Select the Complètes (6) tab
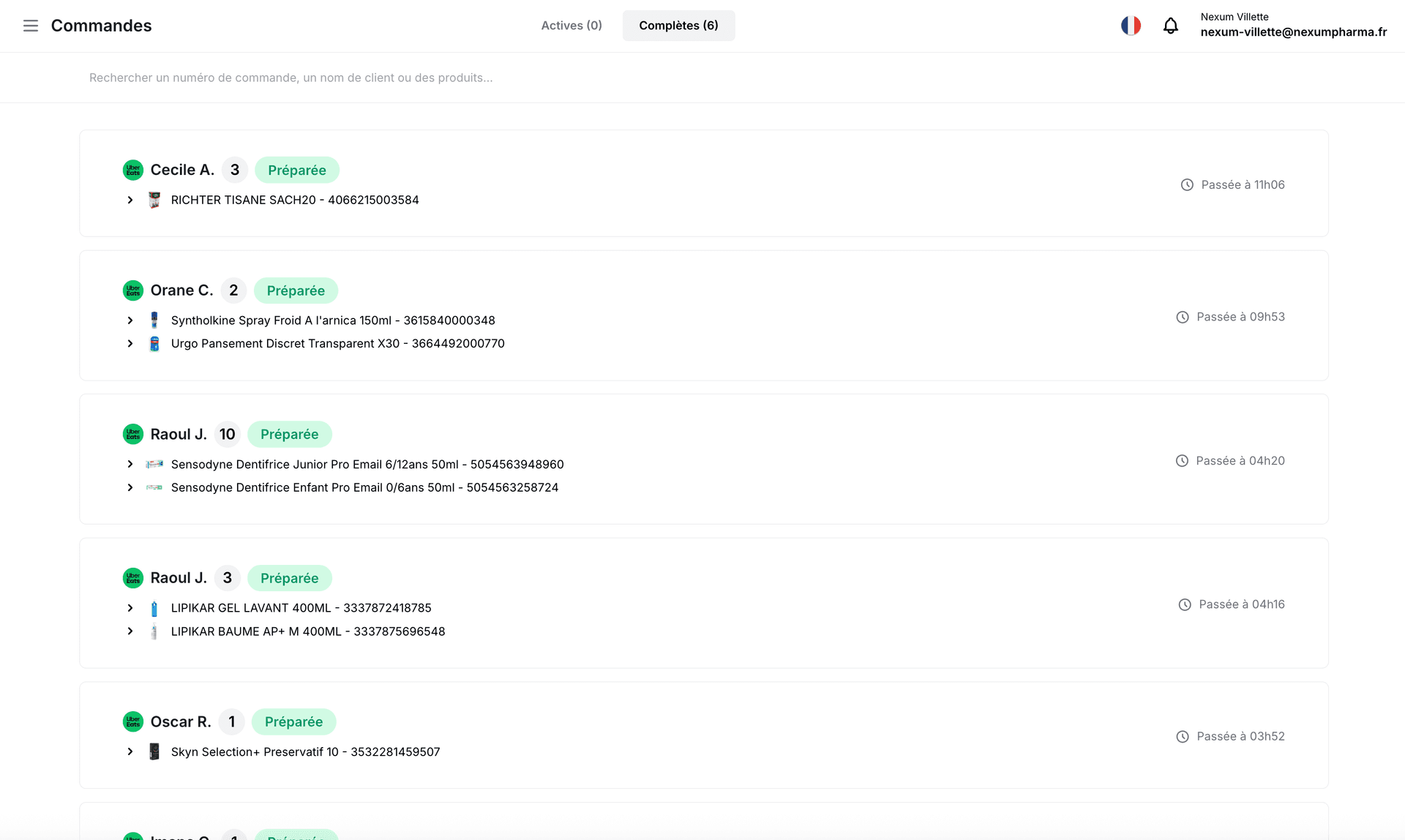The image size is (1405, 840). tap(678, 26)
